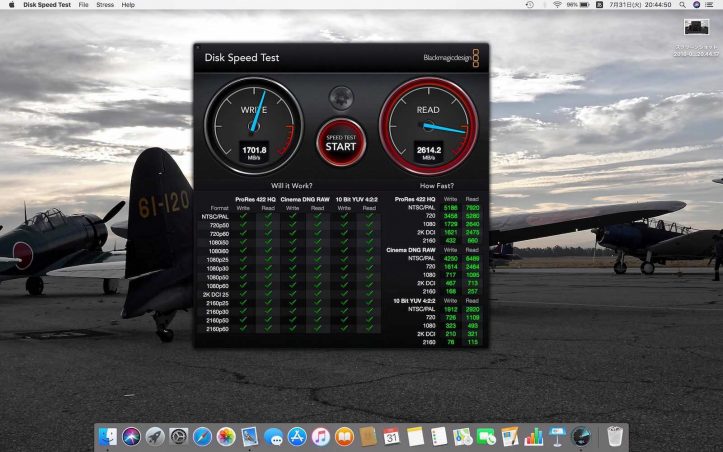Screen dimensions: 723x452
Task: Click the Time Machine menu bar icon
Action: (530, 5)
